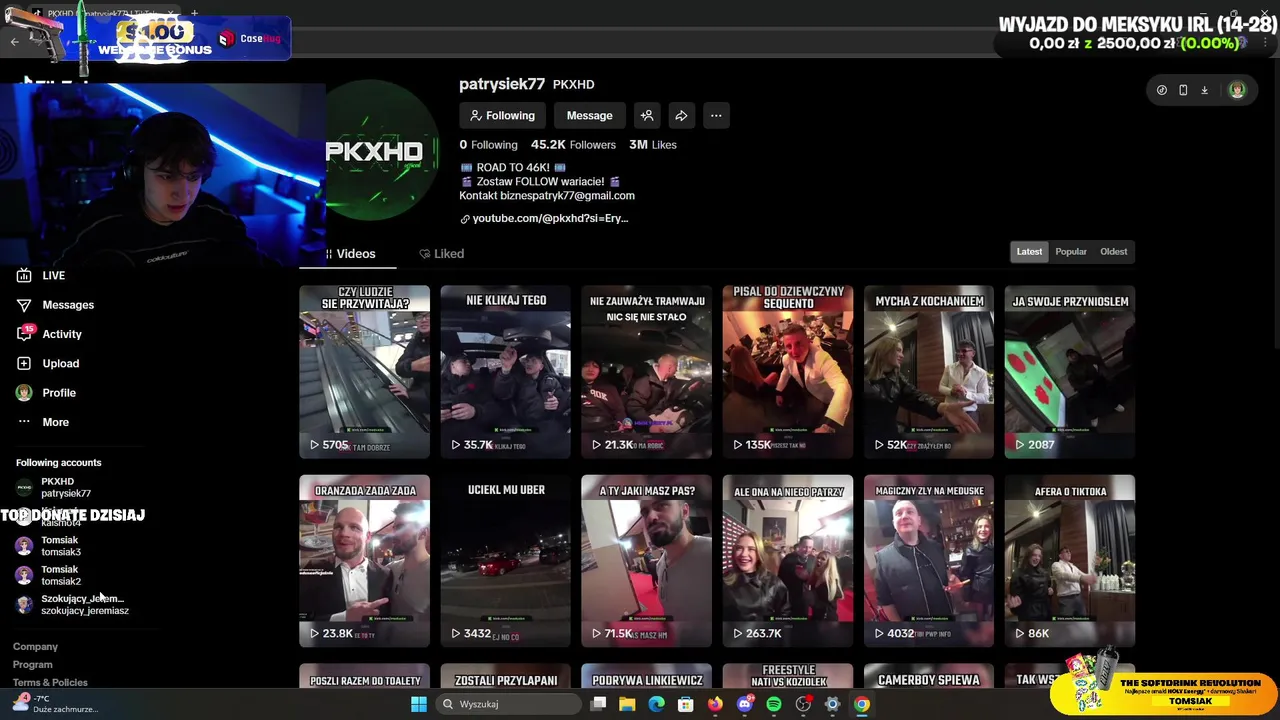Viewport: 1280px width, 720px height.
Task: Open Spotify from the taskbar
Action: [x=773, y=704]
